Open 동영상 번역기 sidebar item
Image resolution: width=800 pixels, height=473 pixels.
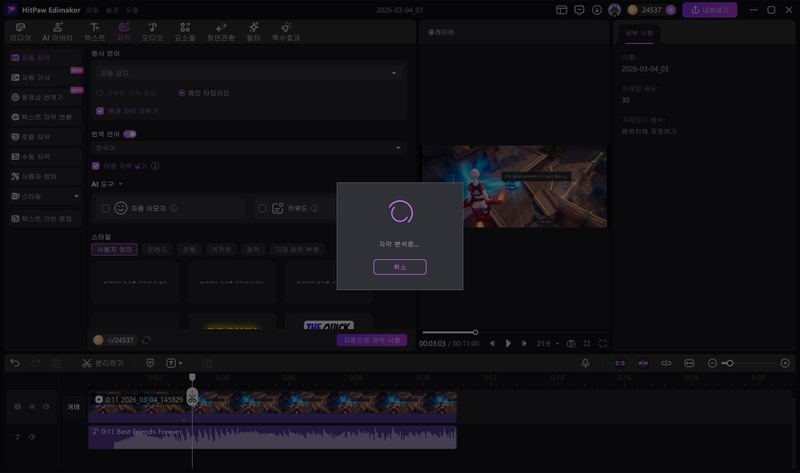pyautogui.click(x=42, y=97)
